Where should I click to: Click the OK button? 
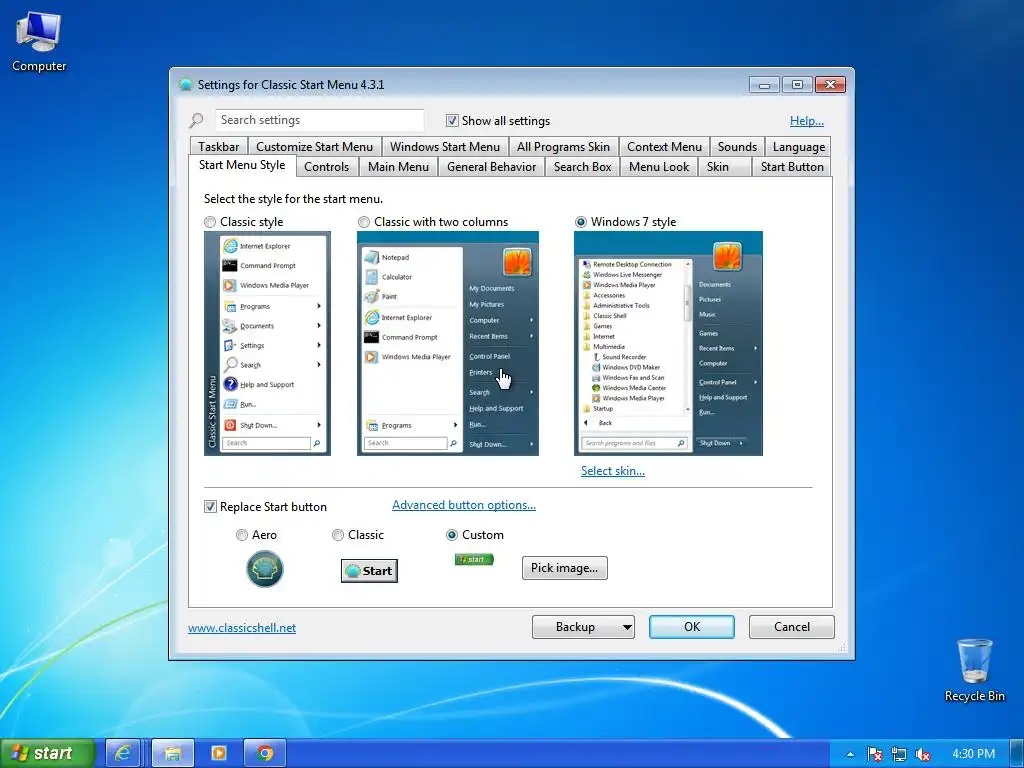[x=692, y=627]
